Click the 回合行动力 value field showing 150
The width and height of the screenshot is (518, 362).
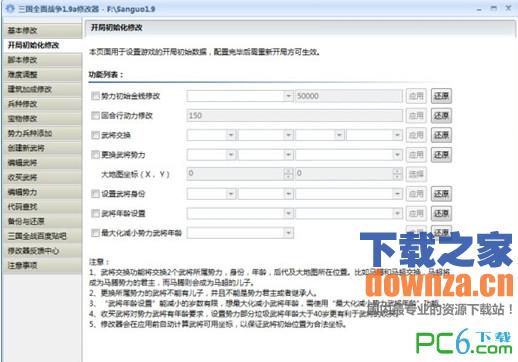click(x=294, y=116)
